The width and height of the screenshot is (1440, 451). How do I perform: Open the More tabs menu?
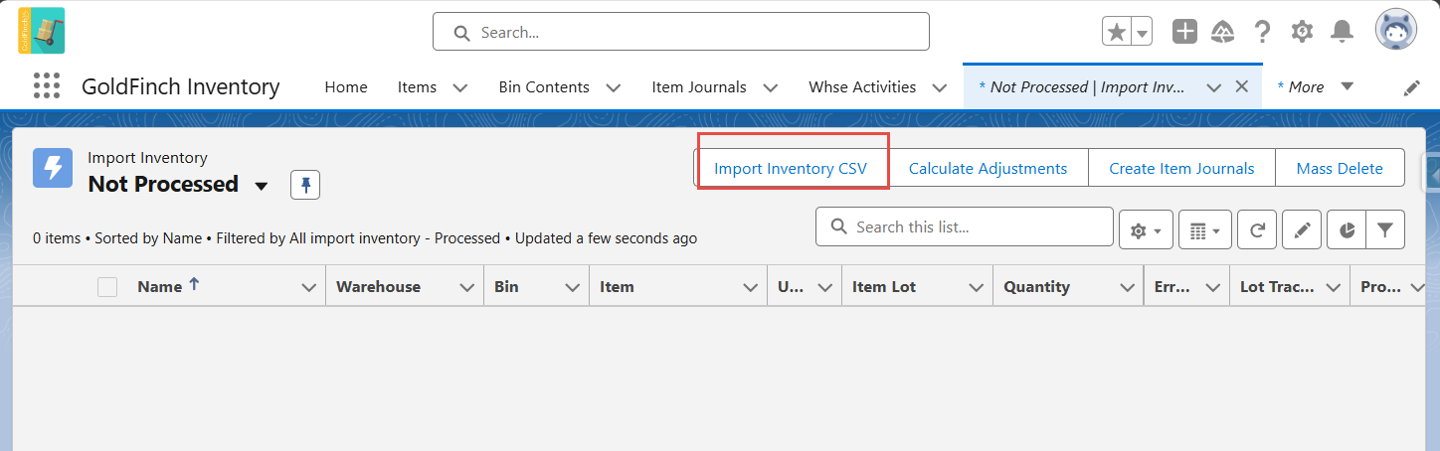pyautogui.click(x=1316, y=87)
